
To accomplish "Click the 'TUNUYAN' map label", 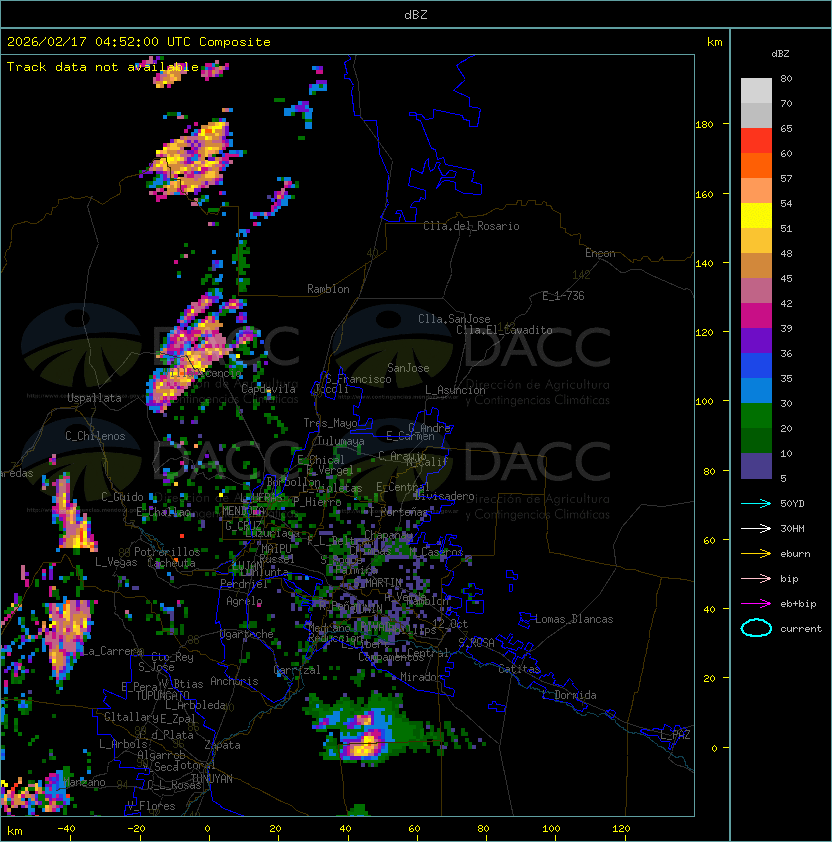I will click(212, 779).
